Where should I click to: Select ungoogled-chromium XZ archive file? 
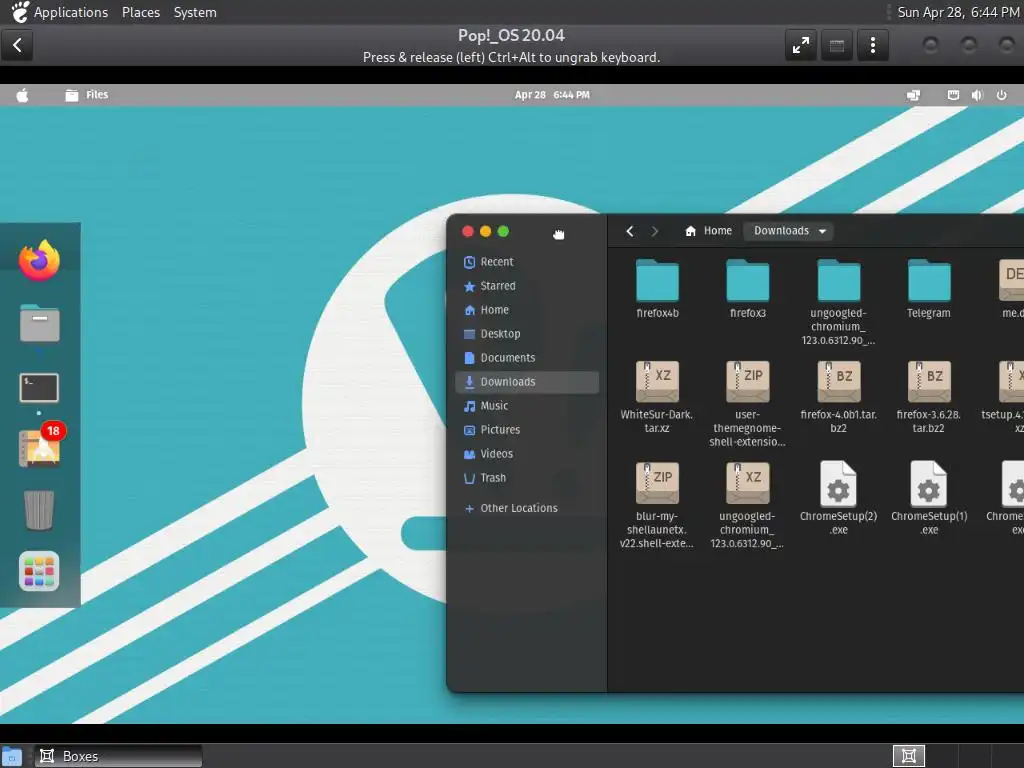[x=748, y=505]
